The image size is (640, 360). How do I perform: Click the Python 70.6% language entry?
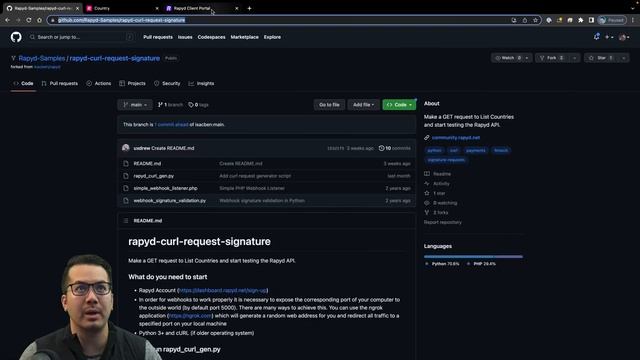442,264
